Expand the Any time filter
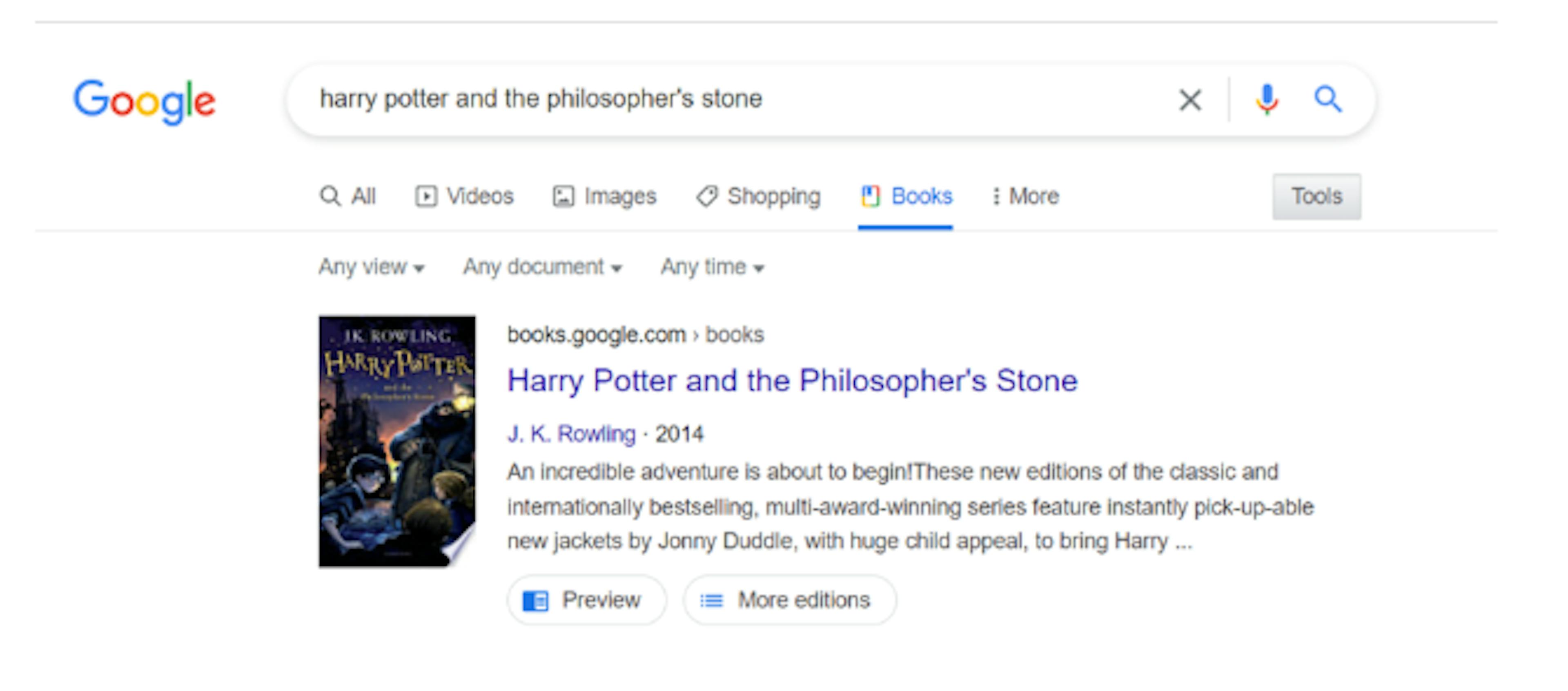 coord(712,267)
